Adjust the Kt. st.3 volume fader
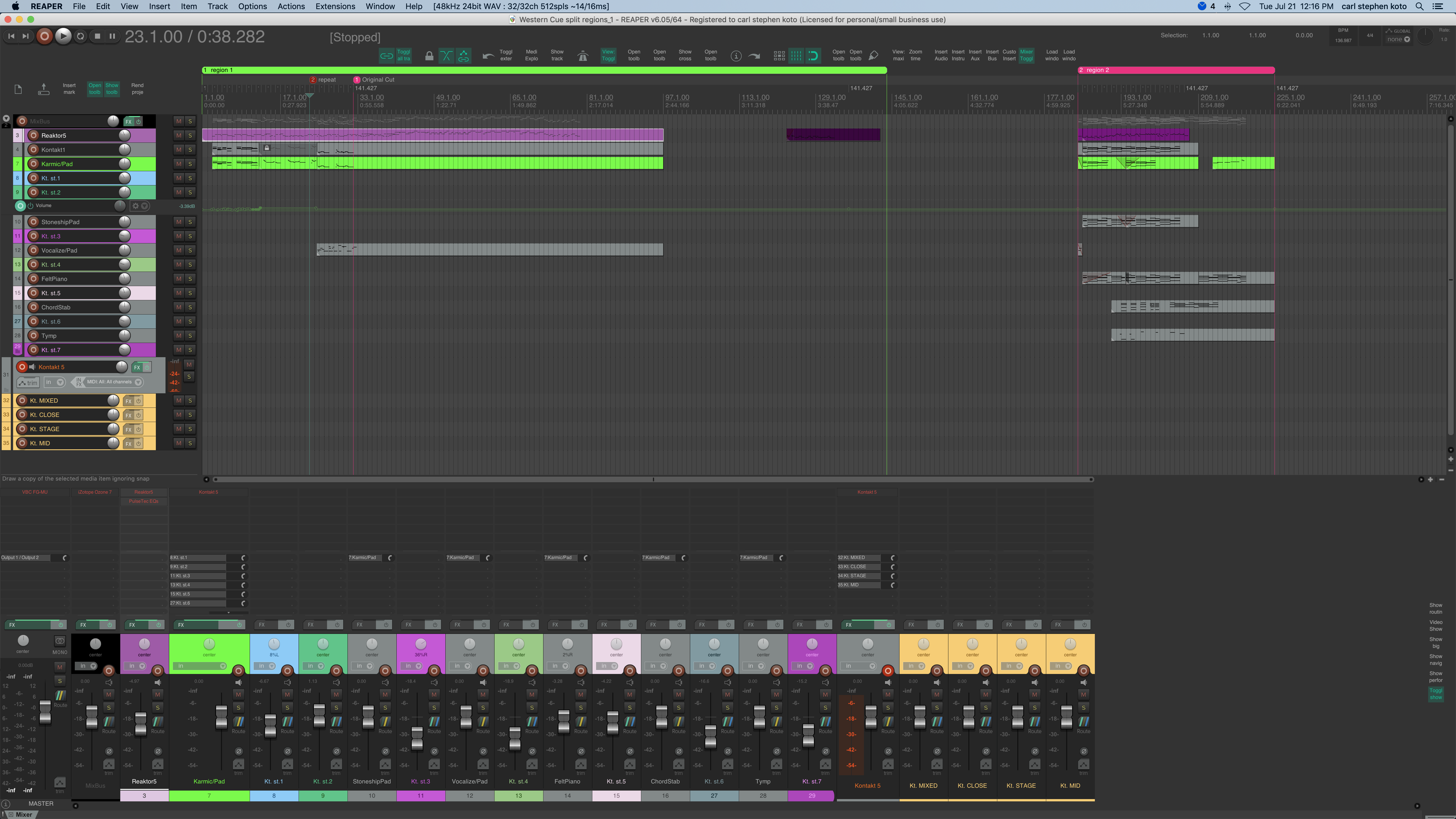This screenshot has height=819, width=1456. coord(417,738)
